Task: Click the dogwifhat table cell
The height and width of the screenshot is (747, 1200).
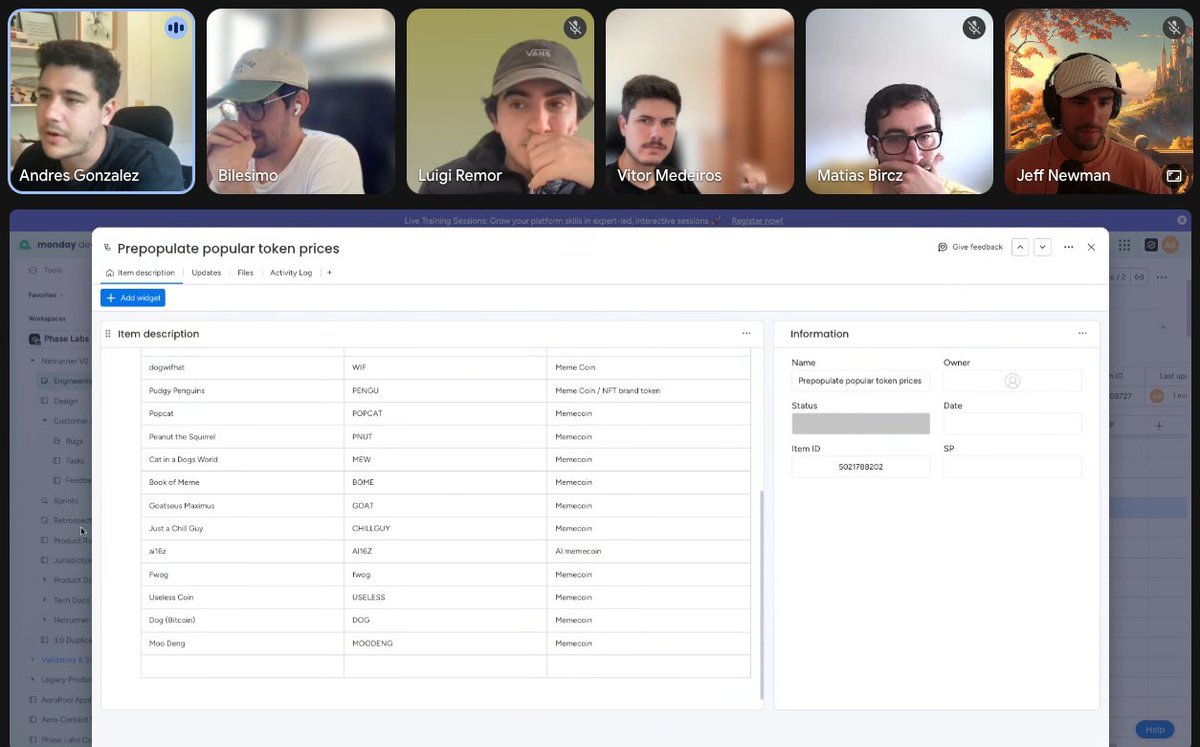Action: (242, 367)
